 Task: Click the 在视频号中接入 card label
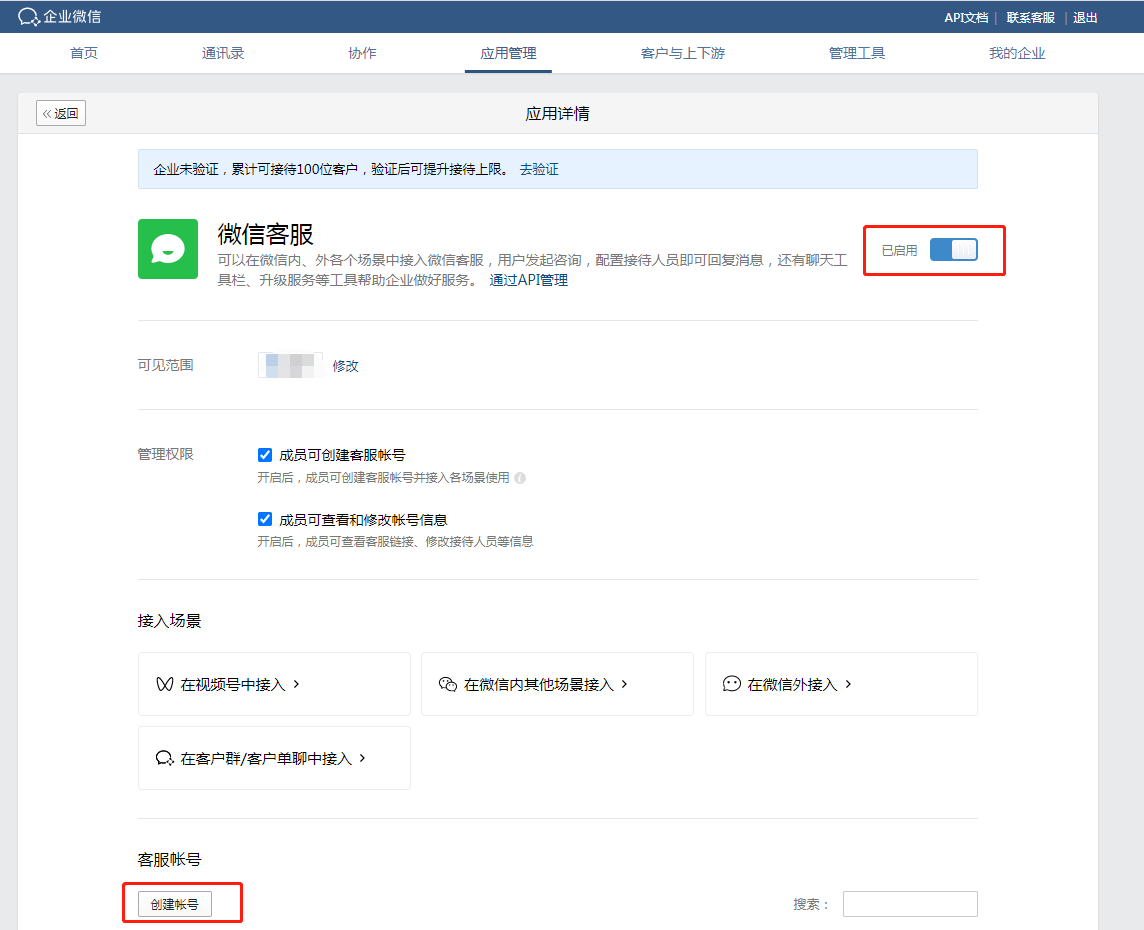(233, 684)
